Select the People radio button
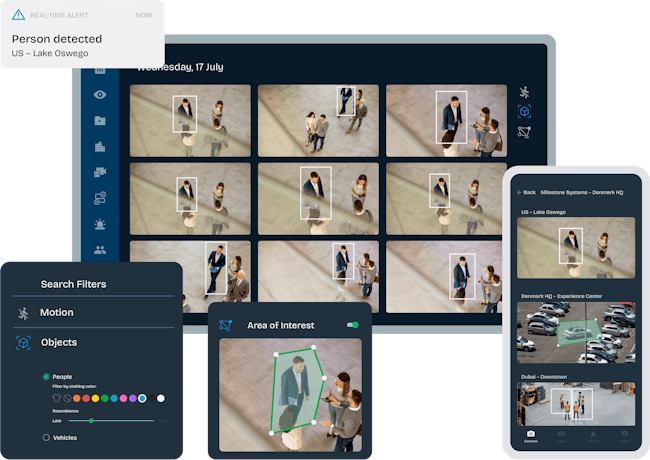Image resolution: width=650 pixels, height=460 pixels. [x=46, y=377]
